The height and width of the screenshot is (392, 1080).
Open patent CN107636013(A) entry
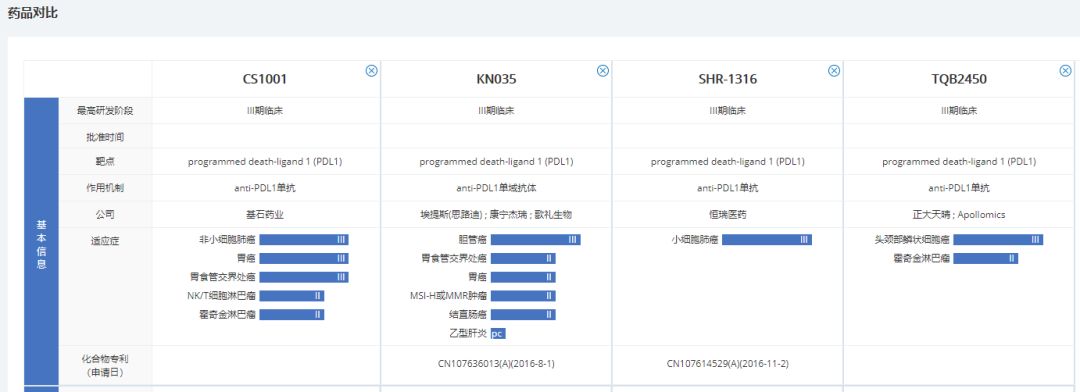click(496, 363)
